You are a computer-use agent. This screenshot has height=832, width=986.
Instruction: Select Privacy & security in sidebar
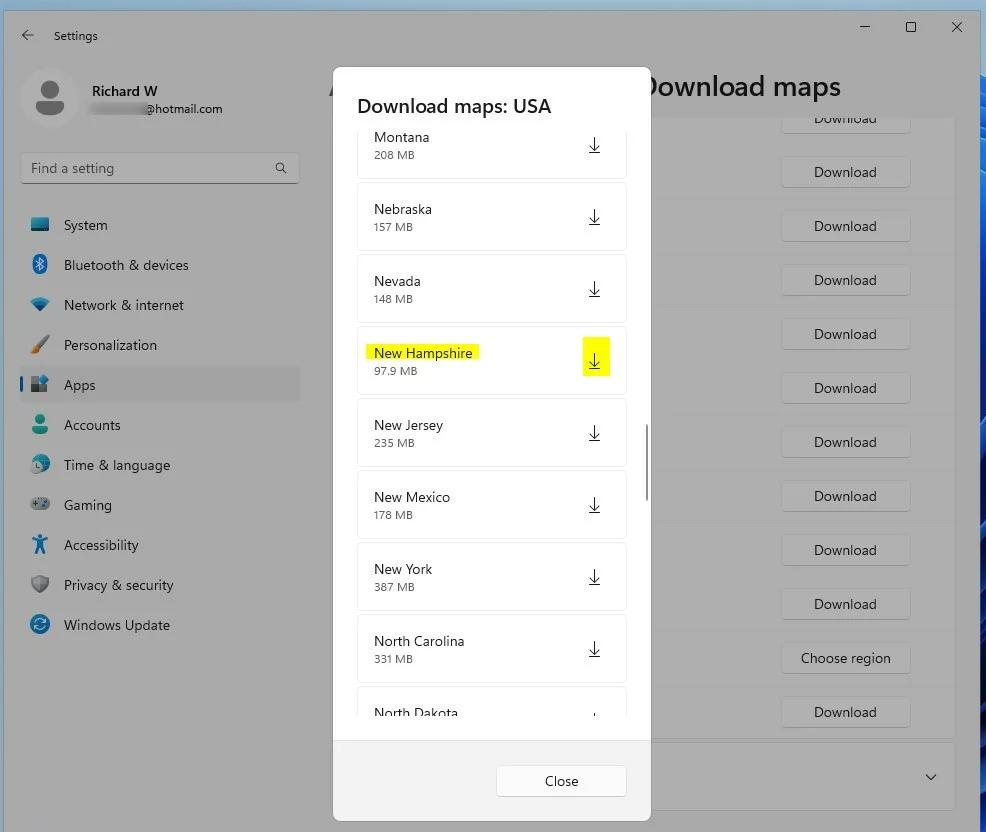point(118,585)
